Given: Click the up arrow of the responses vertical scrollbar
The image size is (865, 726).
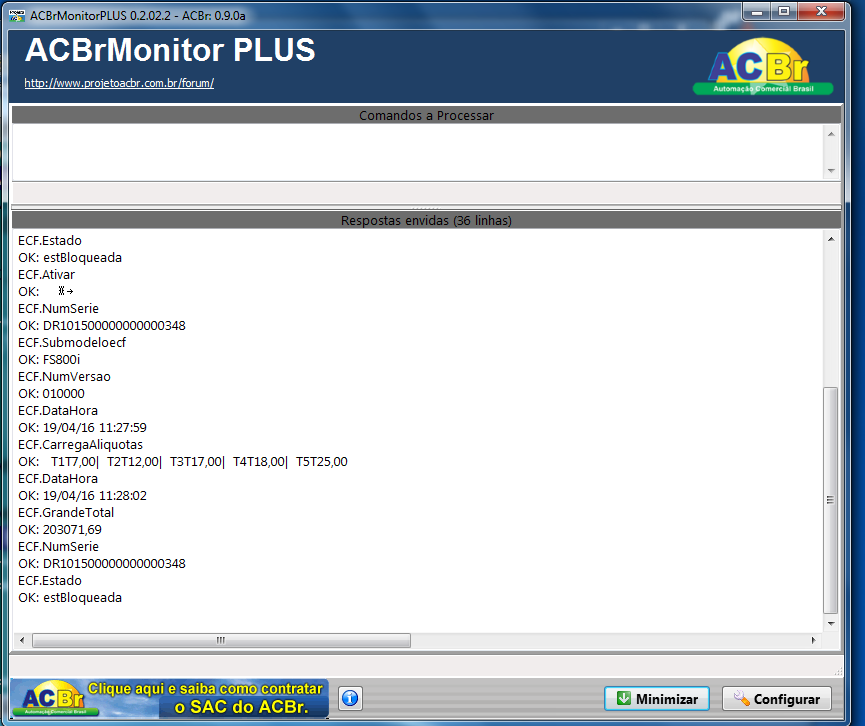Looking at the screenshot, I should 831,239.
